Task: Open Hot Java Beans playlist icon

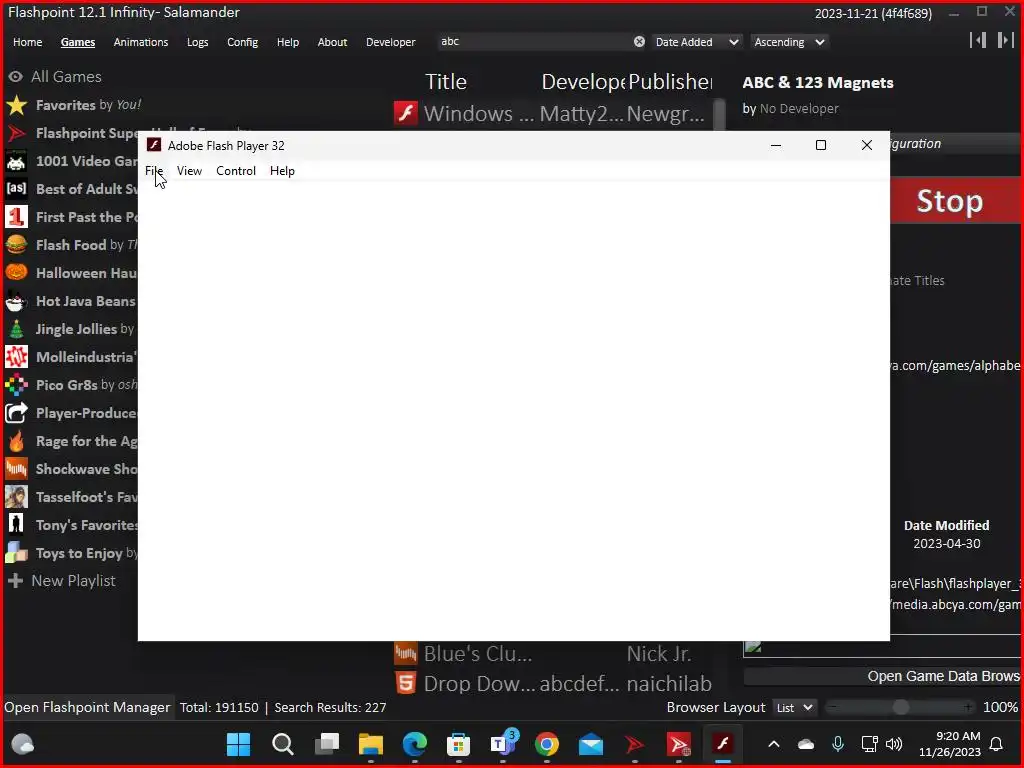Action: click(x=16, y=301)
